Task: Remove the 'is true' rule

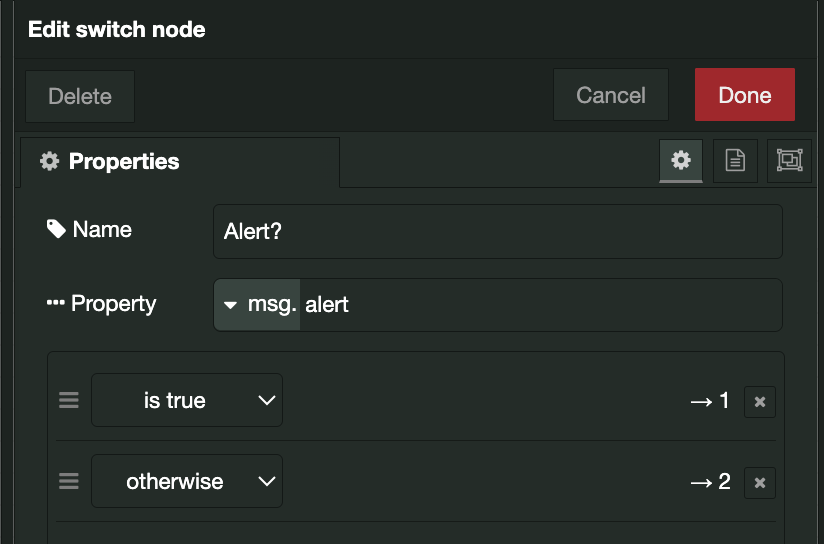Action: [x=760, y=402]
